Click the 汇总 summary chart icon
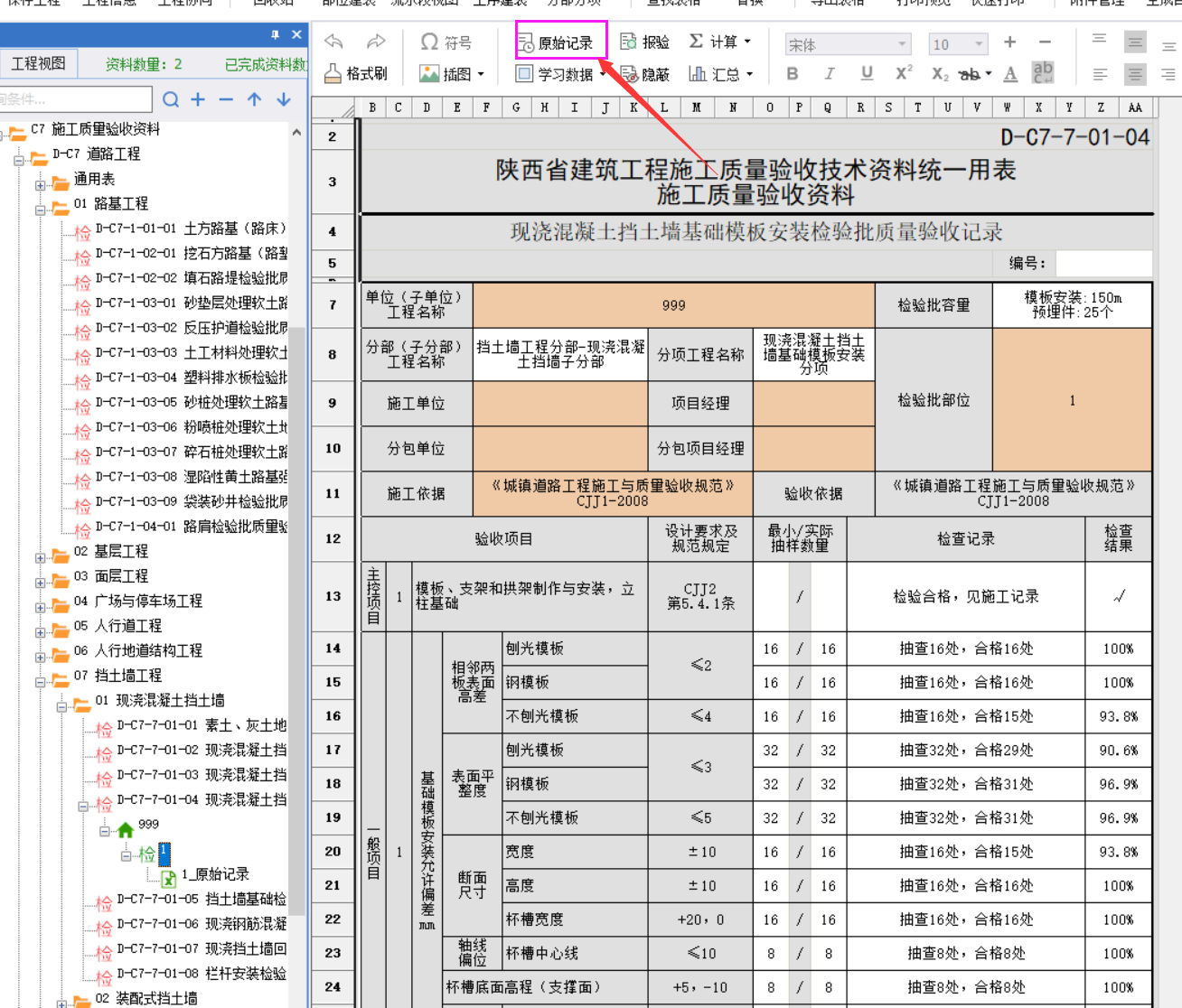 (x=697, y=74)
